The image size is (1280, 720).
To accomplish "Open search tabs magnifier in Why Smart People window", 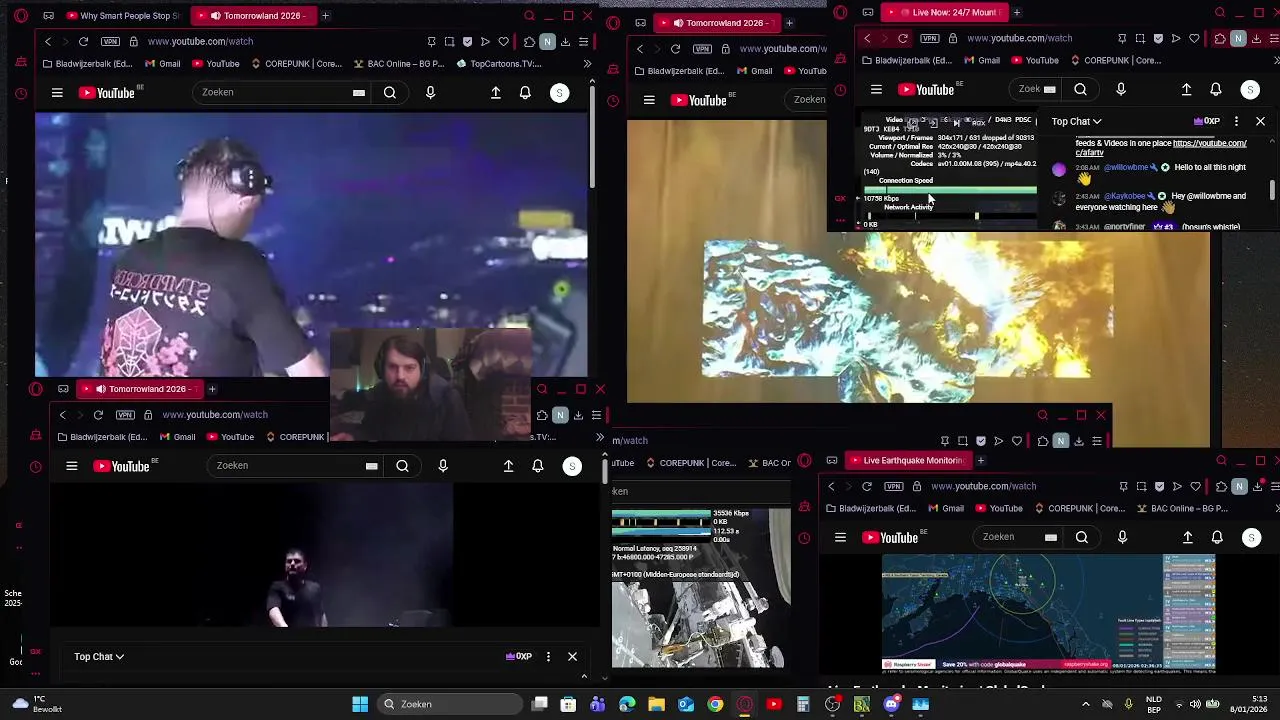I will pos(529,16).
